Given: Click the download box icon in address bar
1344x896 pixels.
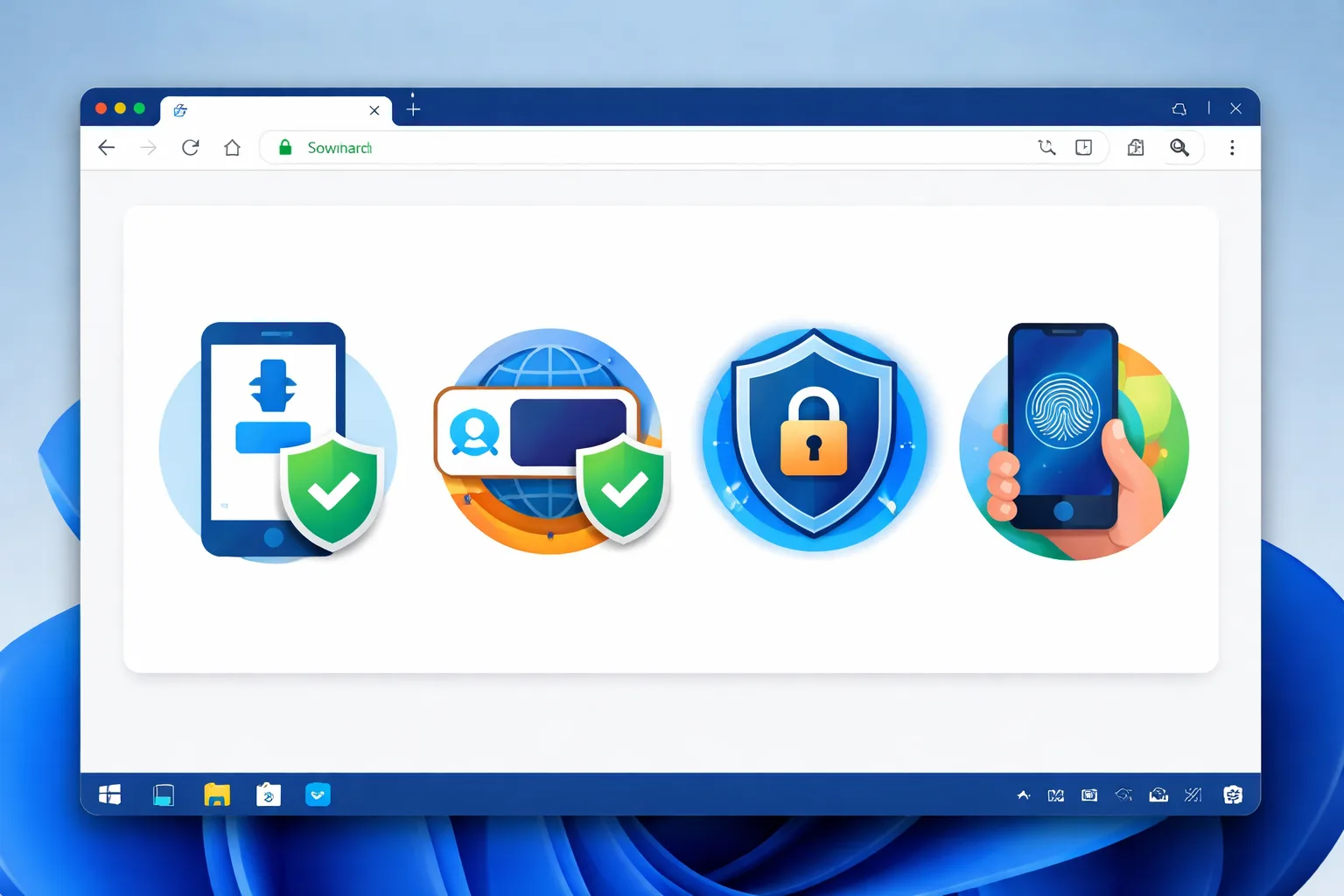Looking at the screenshot, I should tap(1084, 147).
